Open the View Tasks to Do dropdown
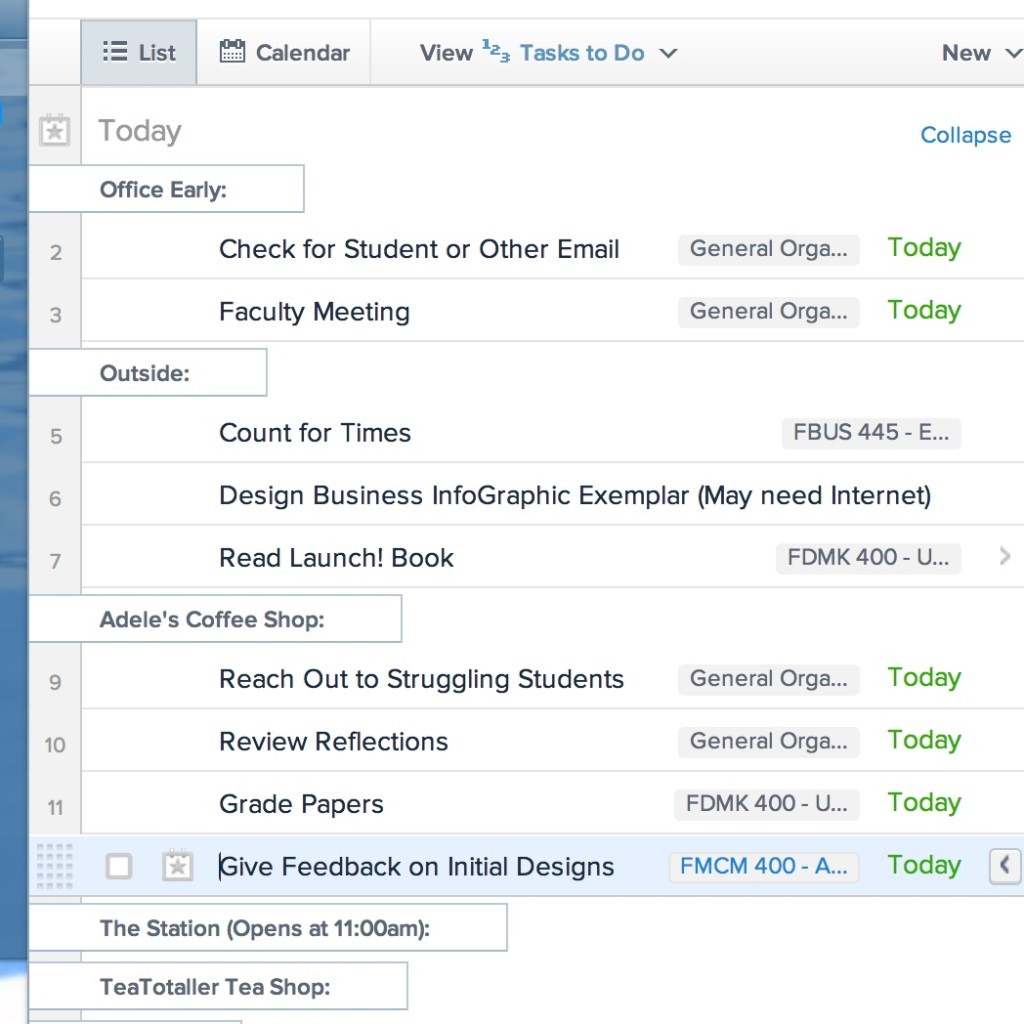This screenshot has width=1024, height=1024. pos(668,53)
